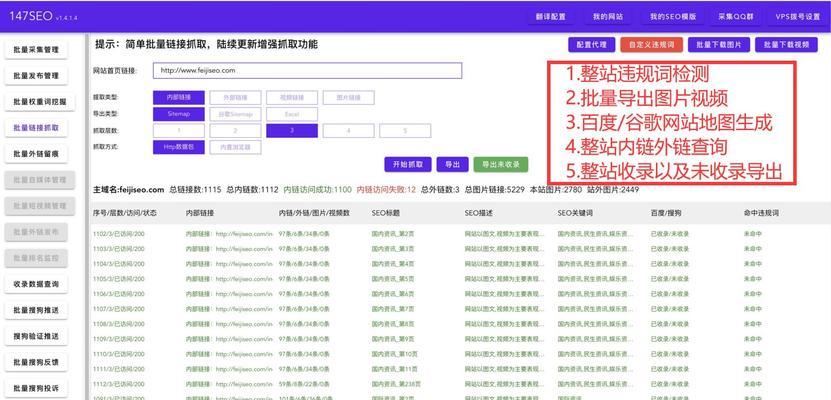Screen dimensions: 831x400
Task: Click the purple 导出 button
Action: click(x=453, y=164)
